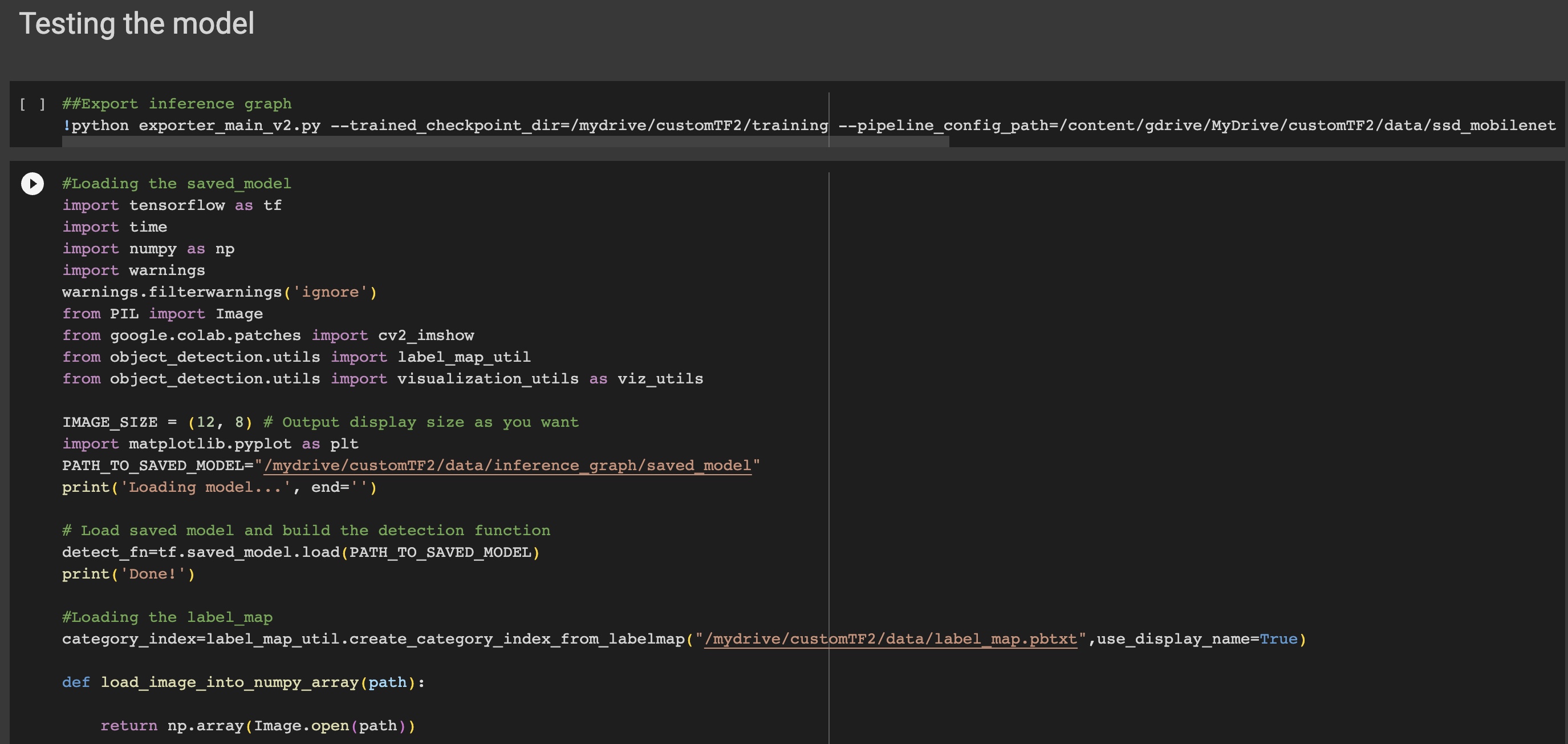Click the print('Done!') statement
This screenshot has width=1568, height=744.
click(128, 574)
